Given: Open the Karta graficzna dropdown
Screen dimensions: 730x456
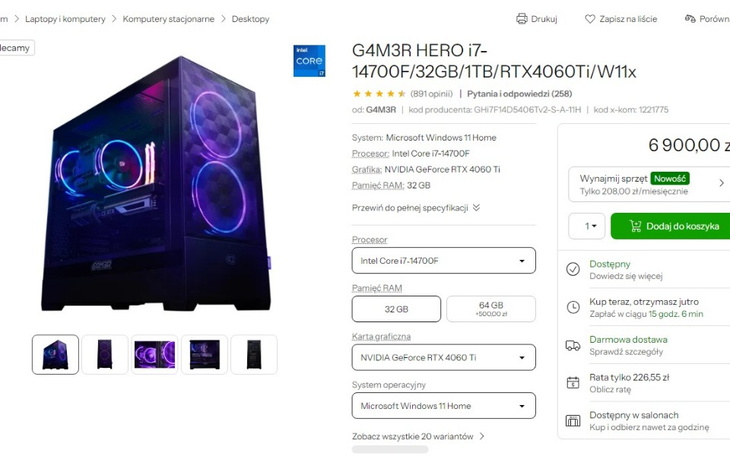Looking at the screenshot, I should point(444,357).
